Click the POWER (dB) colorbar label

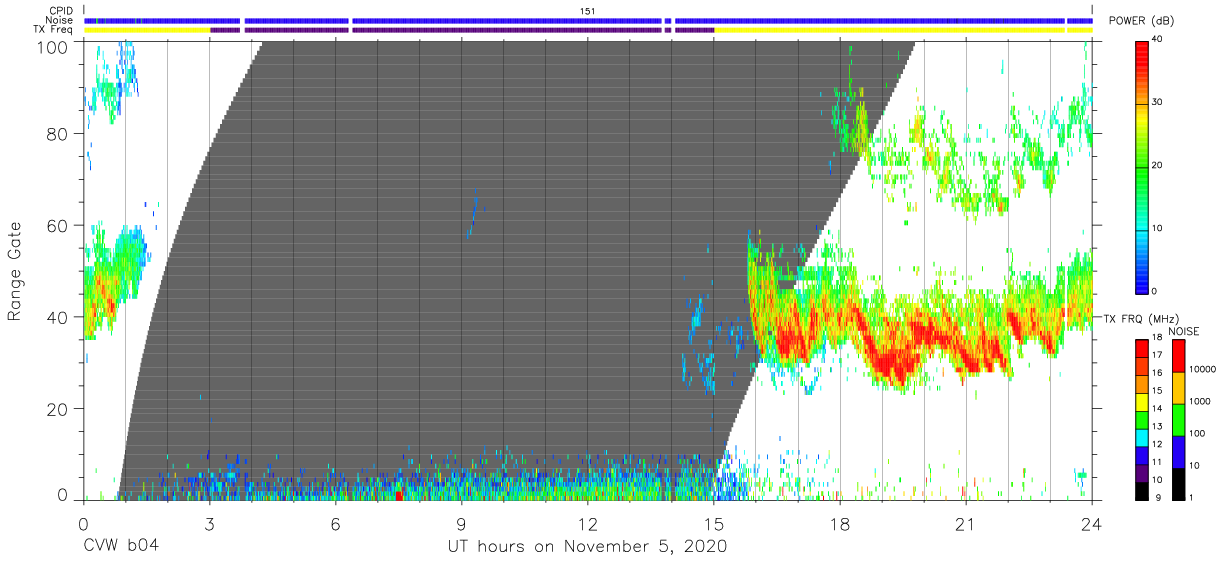1141,21
